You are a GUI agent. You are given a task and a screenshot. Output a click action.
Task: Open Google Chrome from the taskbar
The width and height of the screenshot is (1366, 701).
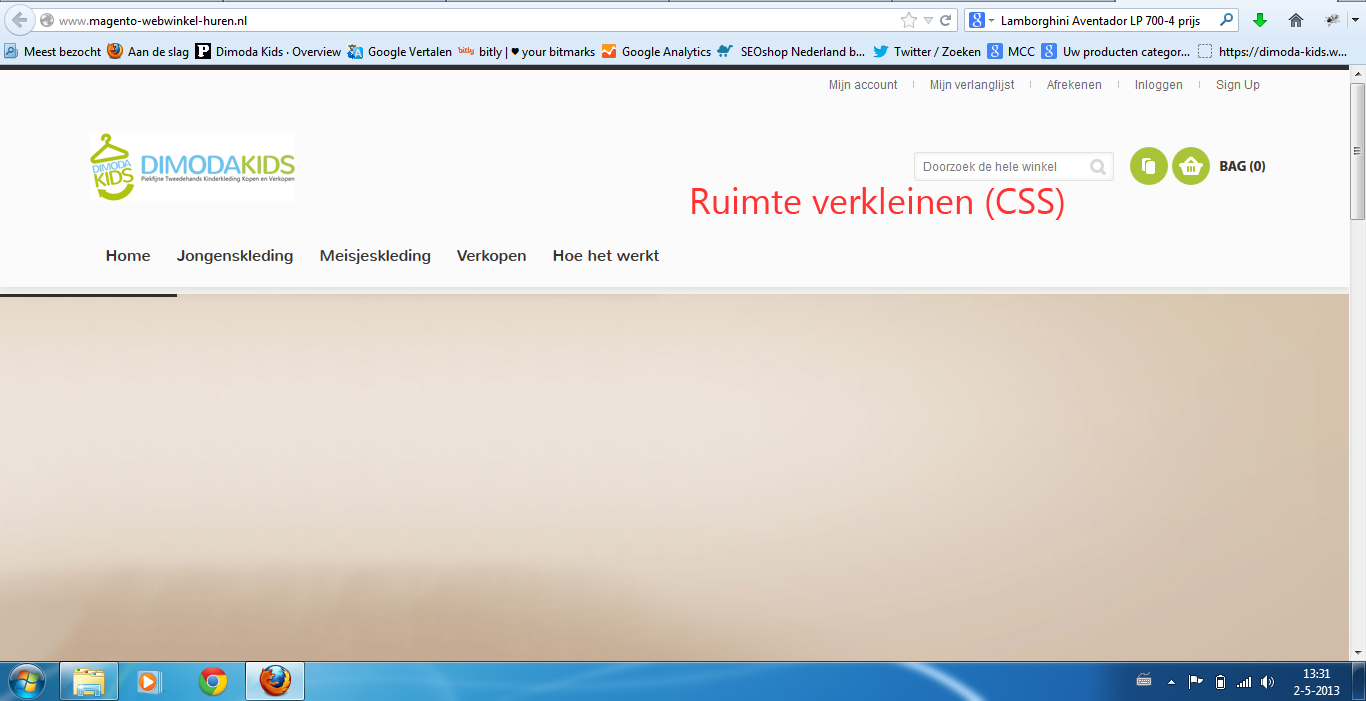[x=212, y=681]
